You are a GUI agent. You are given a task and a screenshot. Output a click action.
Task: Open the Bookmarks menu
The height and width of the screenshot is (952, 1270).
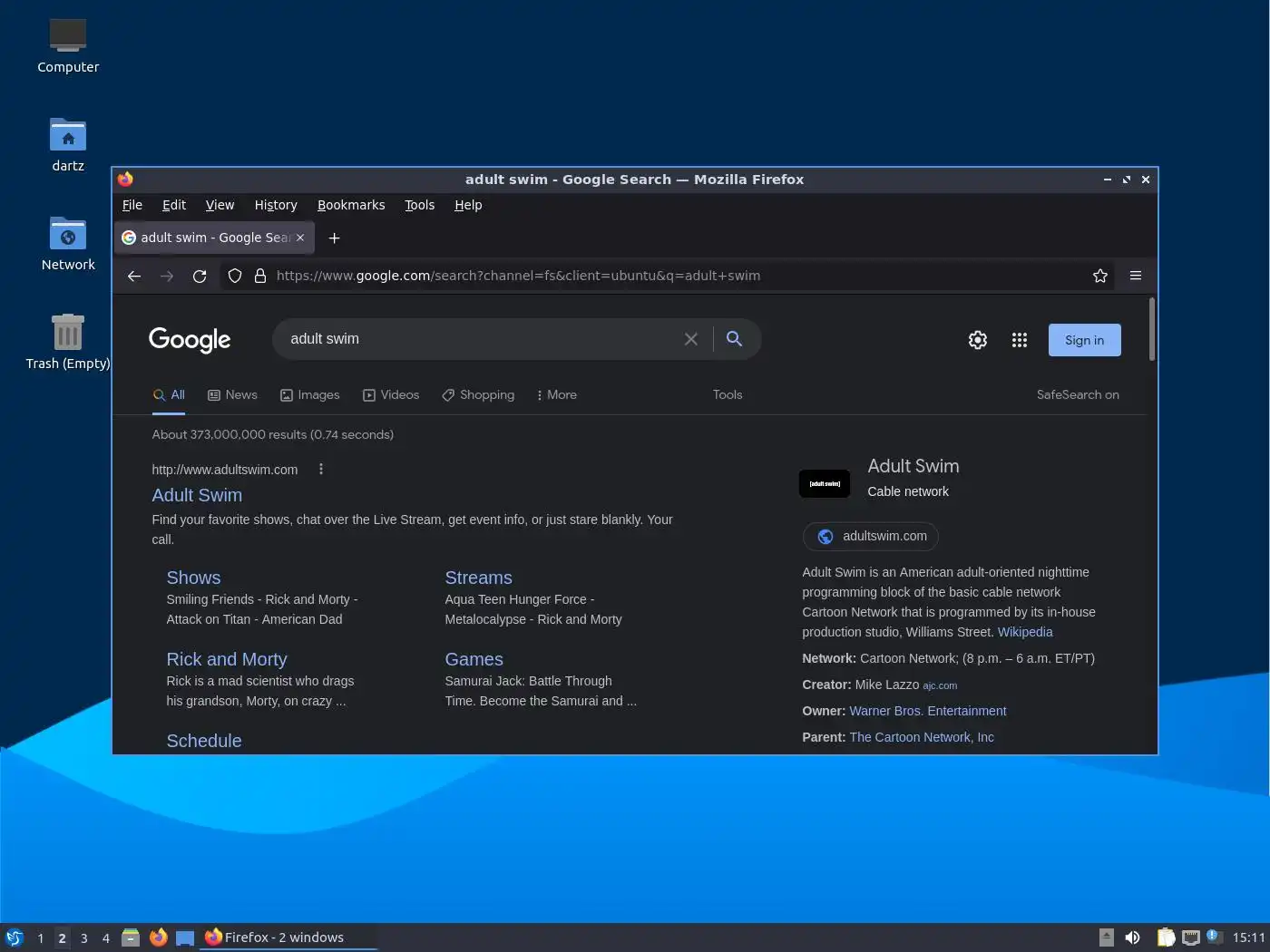click(351, 205)
